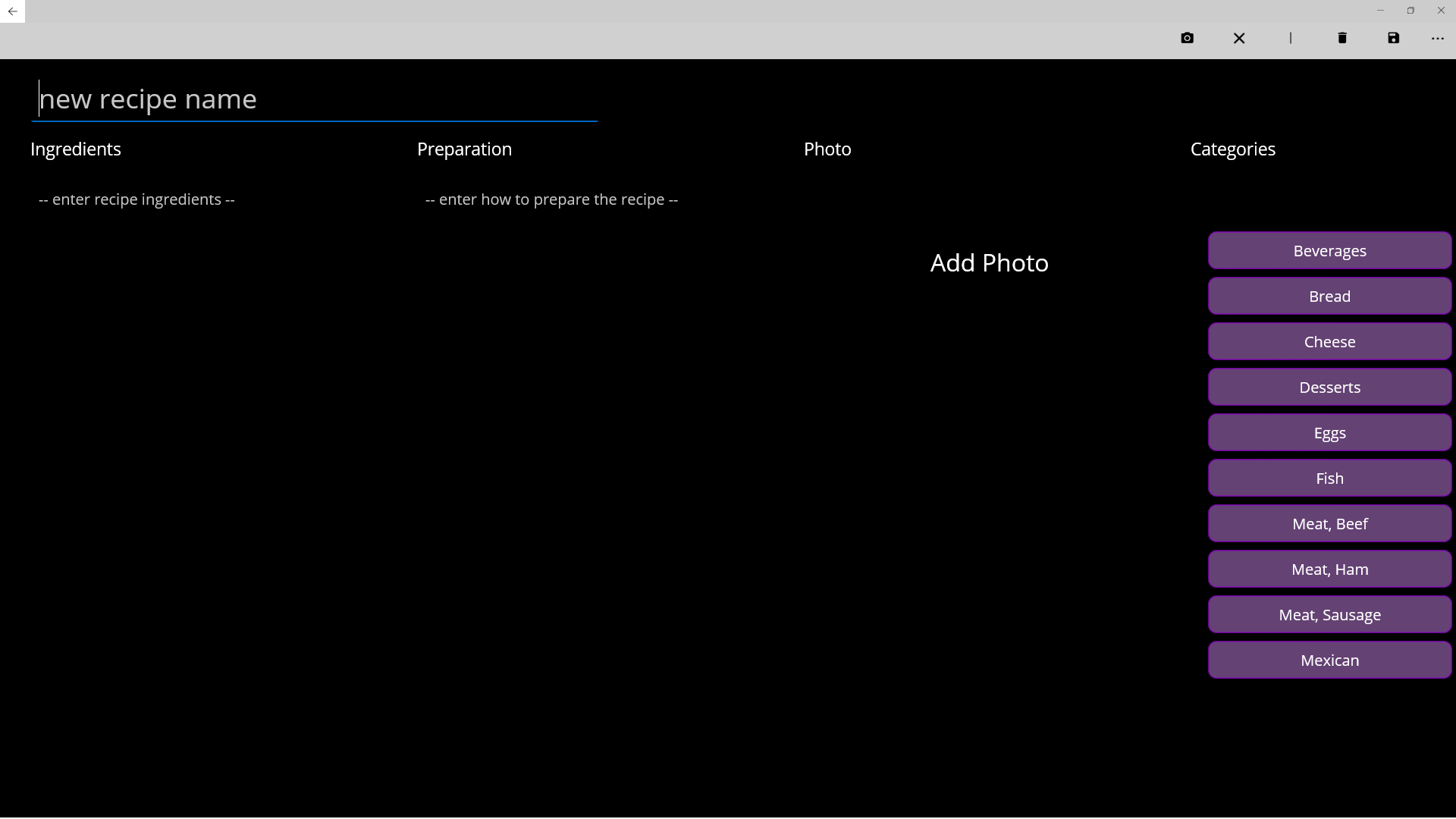This screenshot has height=819, width=1456.
Task: Open the three-dot more options menu
Action: click(x=1438, y=38)
